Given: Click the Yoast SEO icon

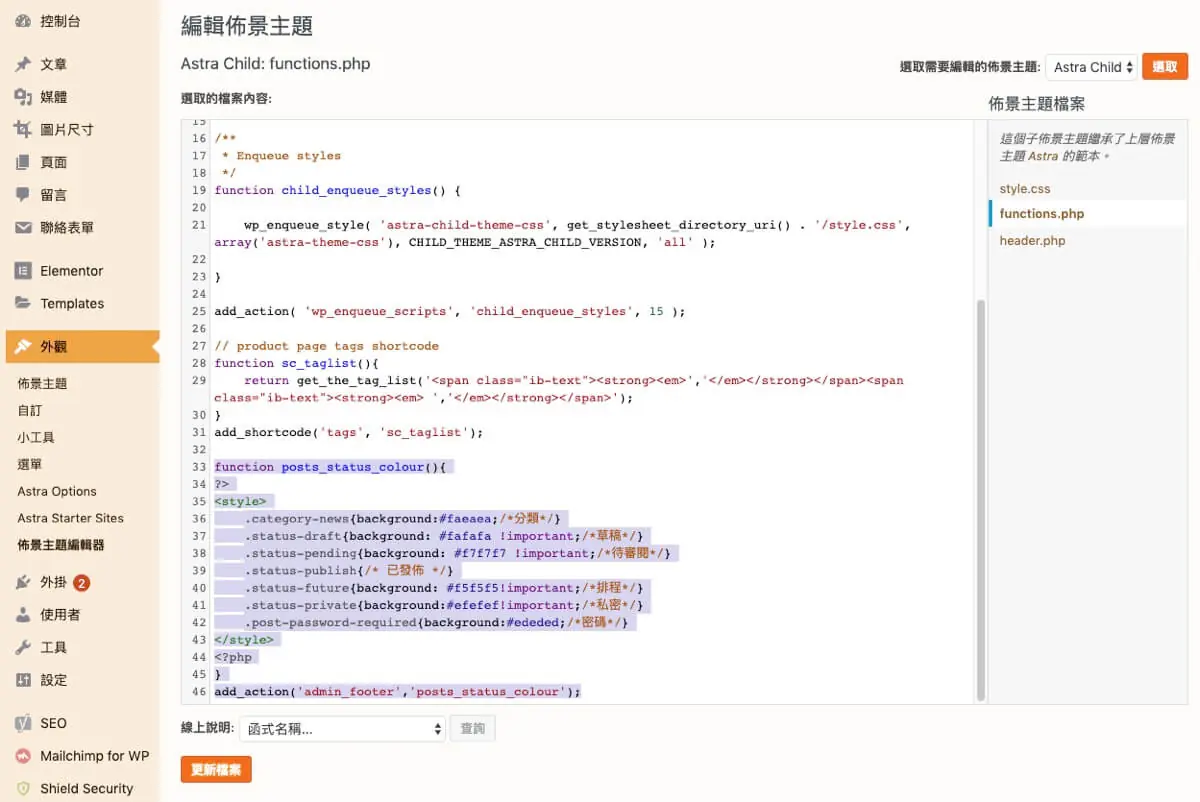Looking at the screenshot, I should coord(23,723).
